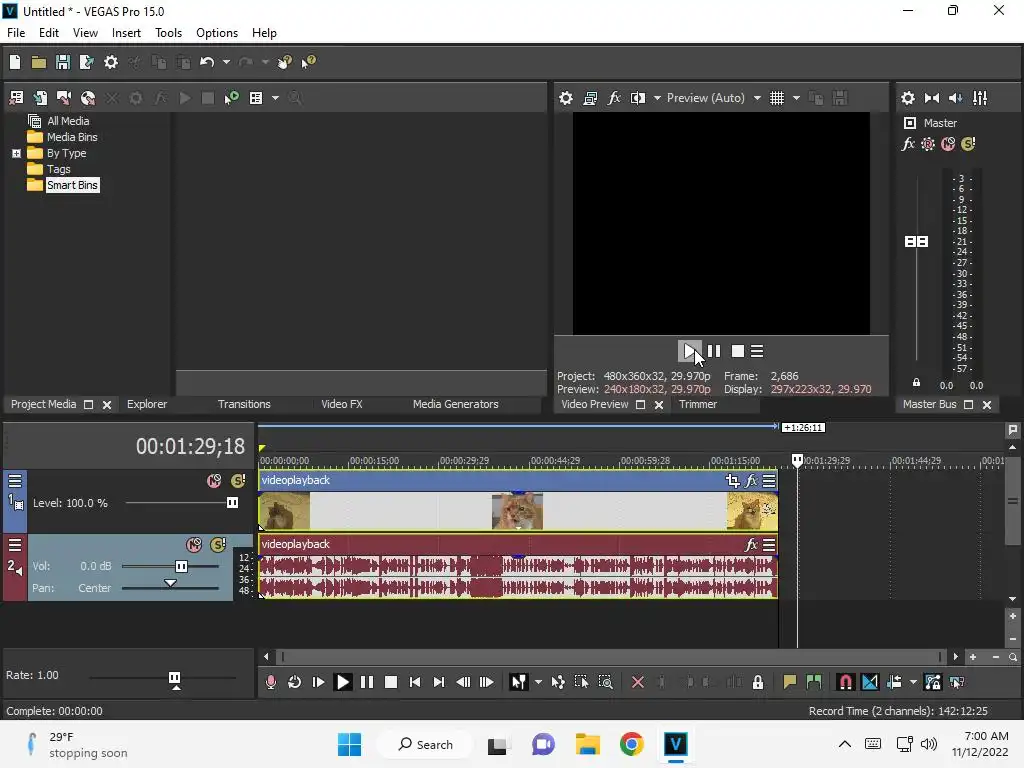Toggle Automatic Crossfades icon
This screenshot has width=1024, height=768.
[870, 682]
